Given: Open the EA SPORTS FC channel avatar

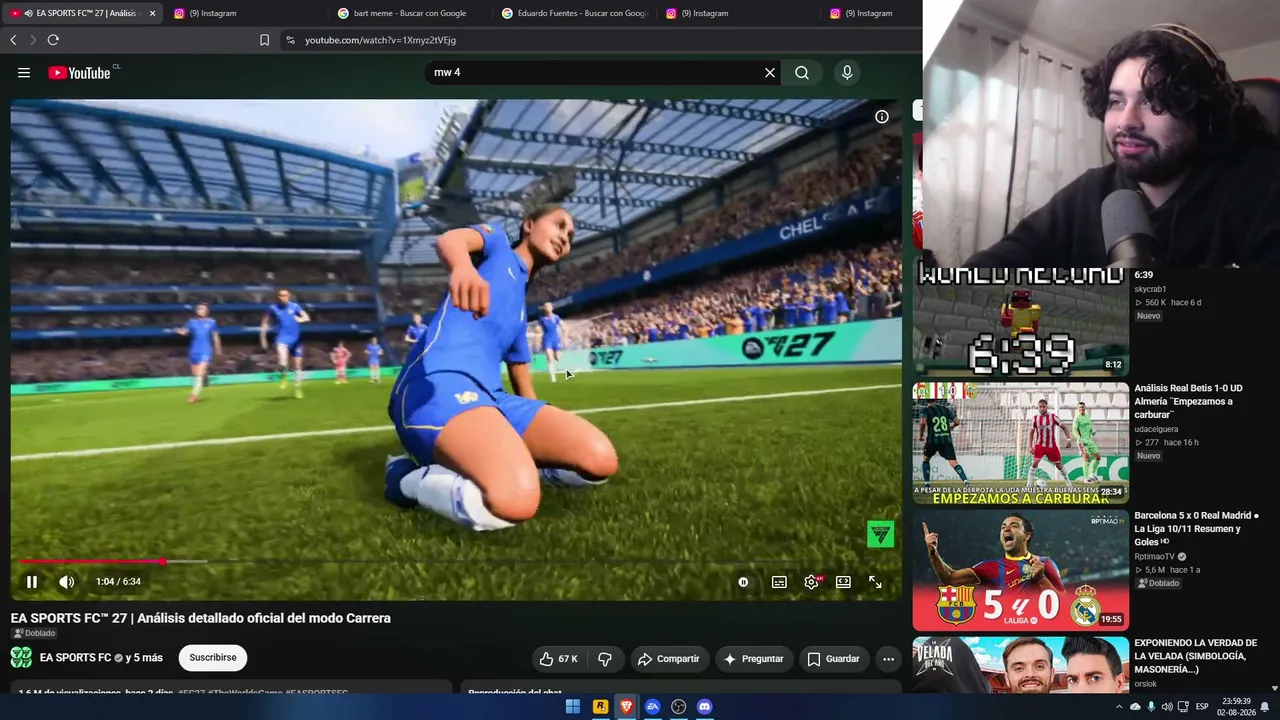Looking at the screenshot, I should (x=21, y=658).
